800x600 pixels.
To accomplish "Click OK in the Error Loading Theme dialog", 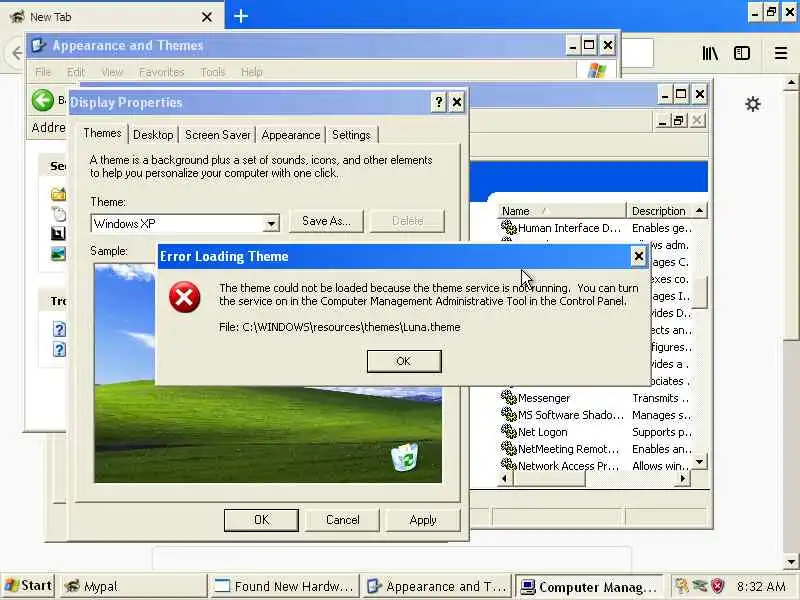I will tap(404, 361).
